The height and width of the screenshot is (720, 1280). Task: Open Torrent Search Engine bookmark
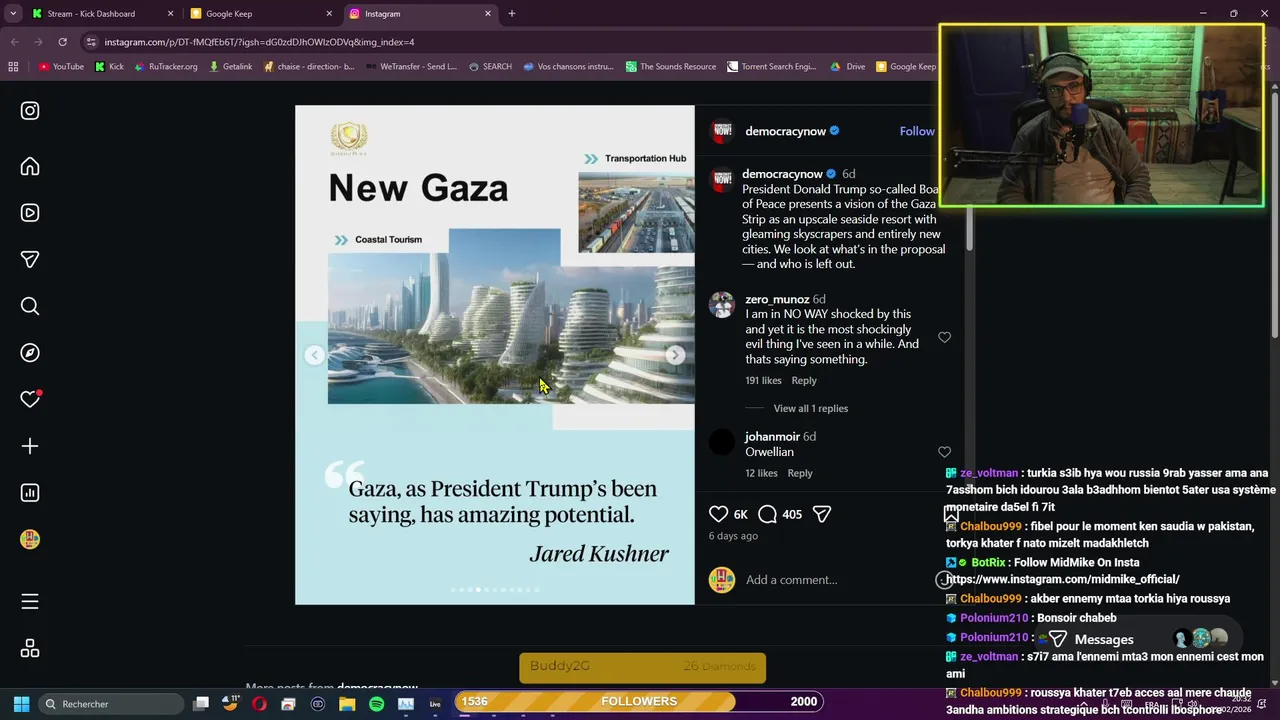772,67
